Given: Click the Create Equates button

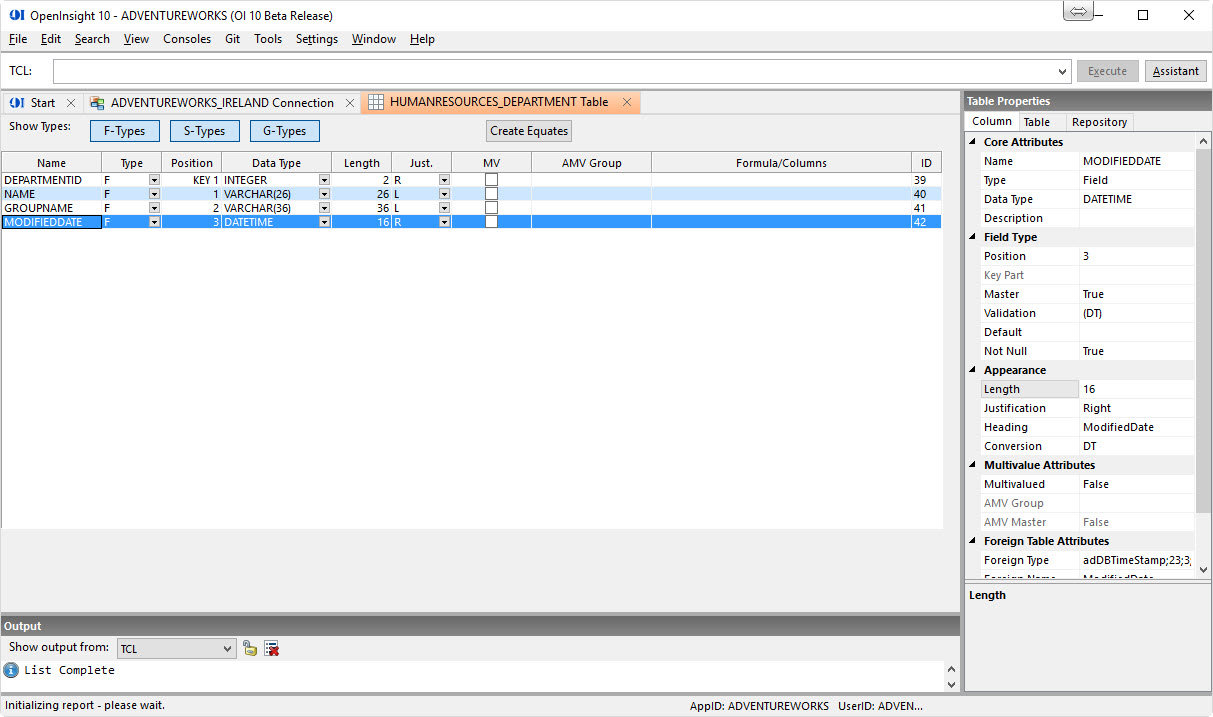Looking at the screenshot, I should click(529, 131).
